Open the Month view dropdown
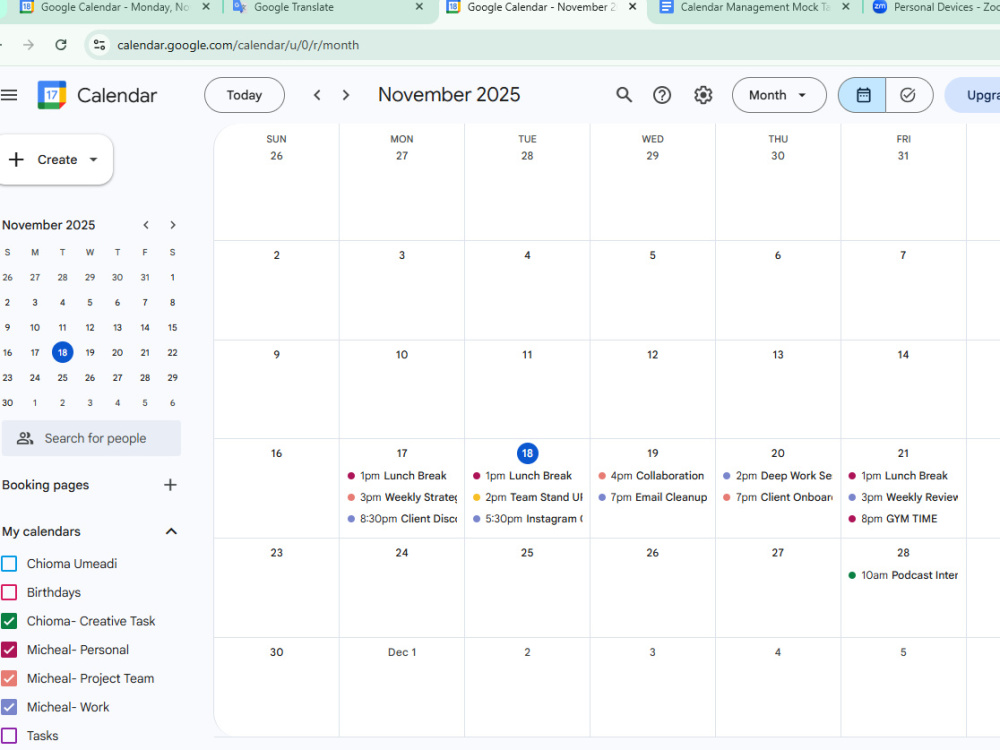The image size is (1000, 750). [779, 95]
